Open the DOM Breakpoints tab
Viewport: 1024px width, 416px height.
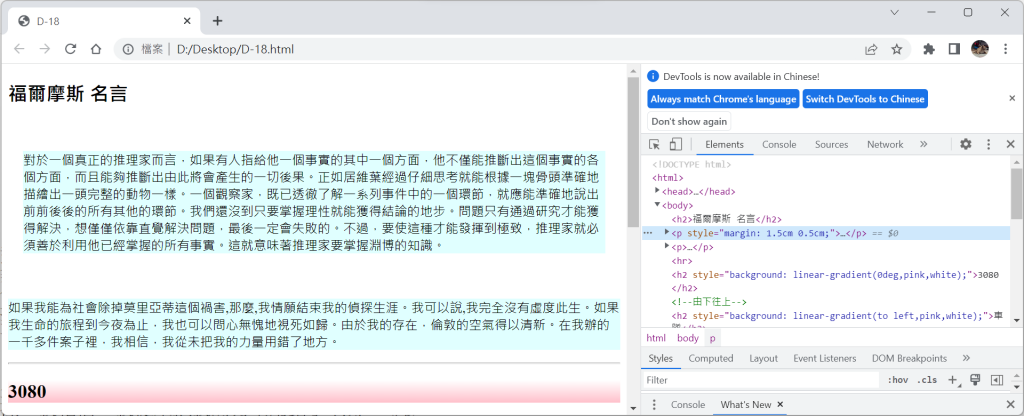[x=909, y=358]
